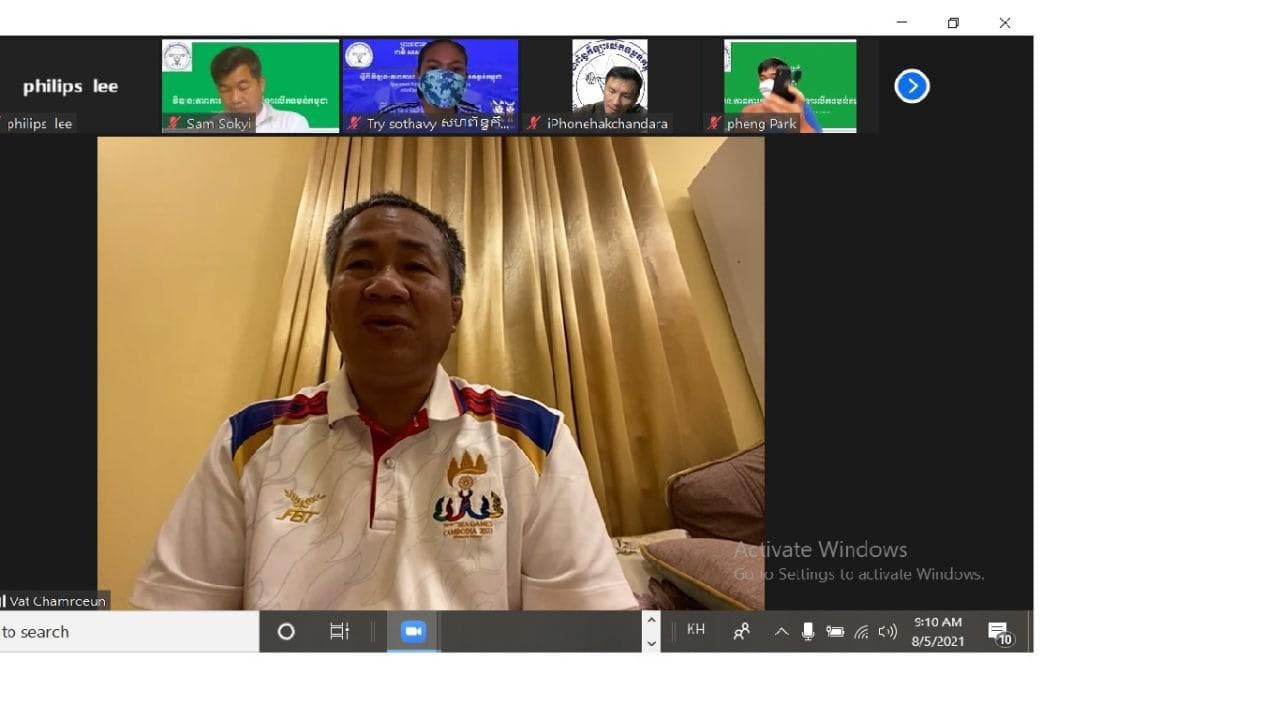Click the Cortana circle icon
The width and height of the screenshot is (1280, 719).
coord(286,631)
